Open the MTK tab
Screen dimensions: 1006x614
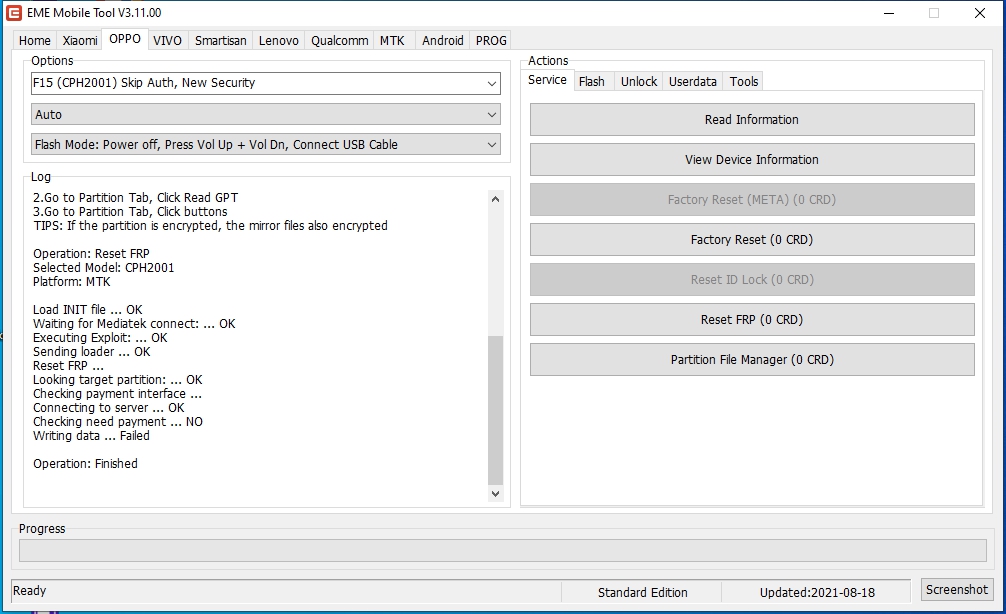point(392,40)
